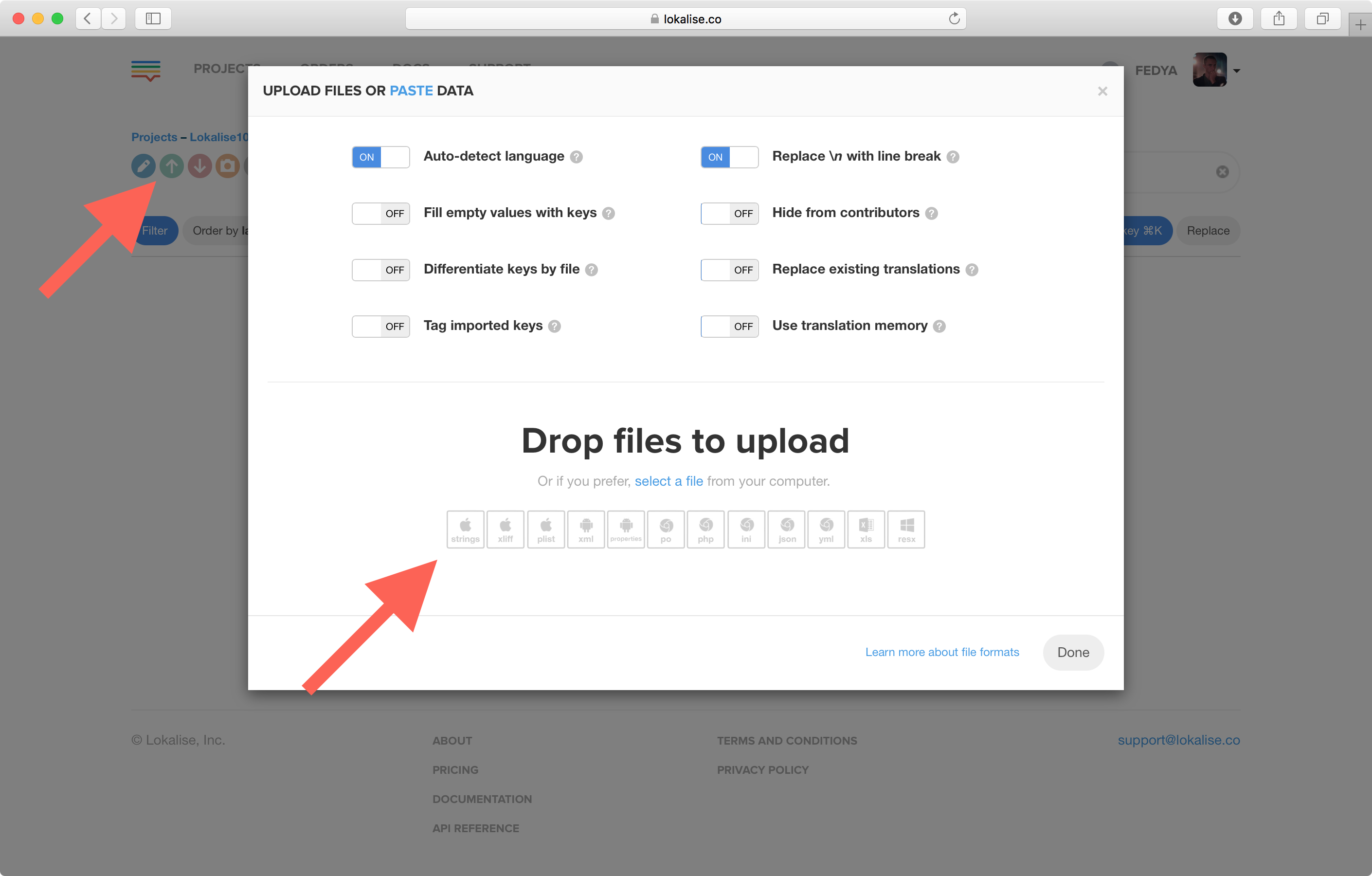Open the DOCUMENTATION footer link
Image resolution: width=1372 pixels, height=876 pixels.
pos(482,799)
